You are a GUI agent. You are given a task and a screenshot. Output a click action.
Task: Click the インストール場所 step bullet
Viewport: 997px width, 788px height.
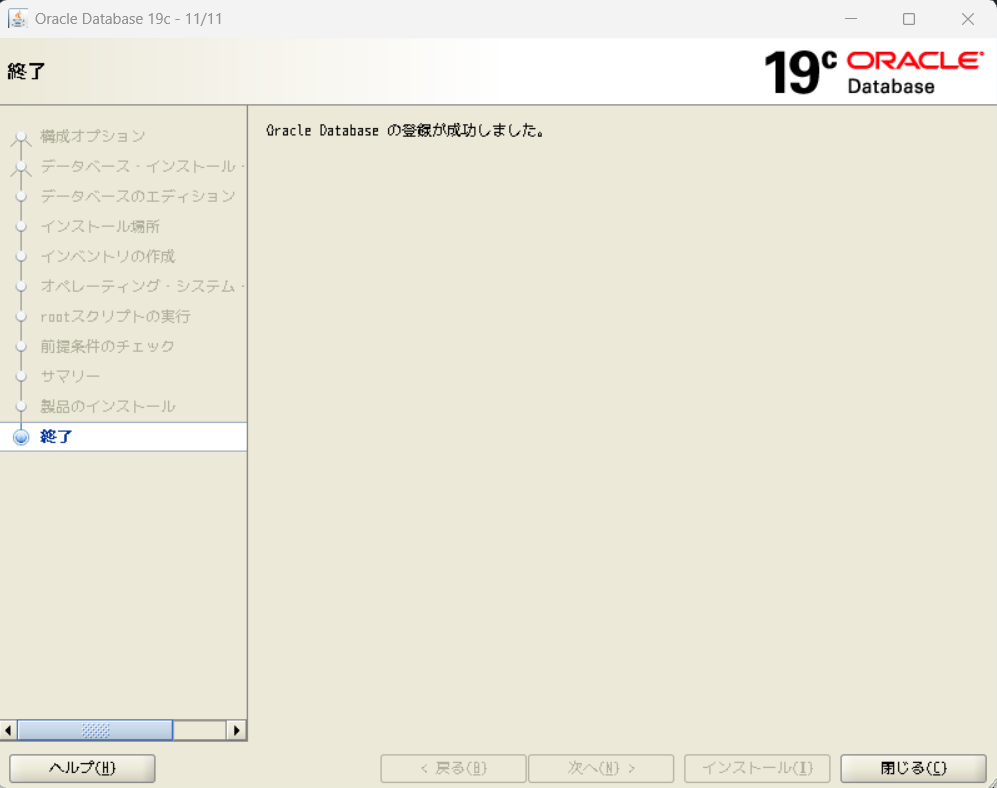click(x=21, y=227)
